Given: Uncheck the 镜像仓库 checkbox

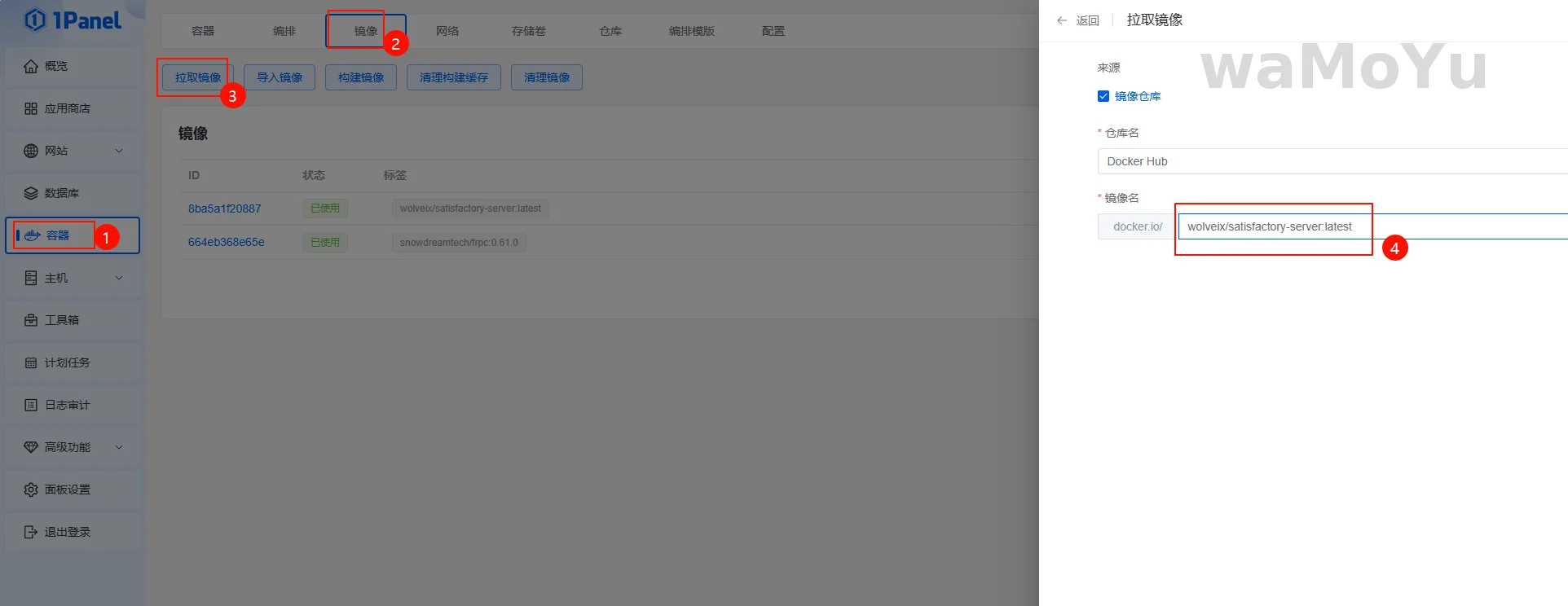Looking at the screenshot, I should tap(1103, 96).
